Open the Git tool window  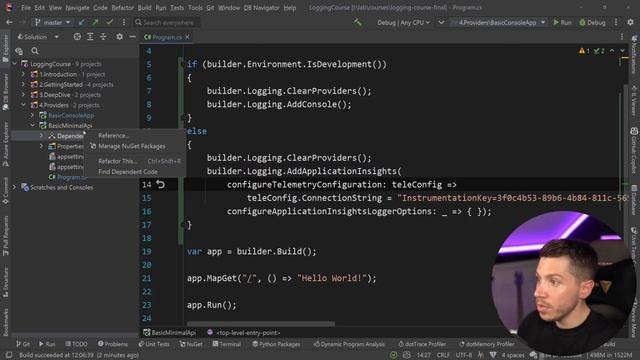(x=23, y=344)
